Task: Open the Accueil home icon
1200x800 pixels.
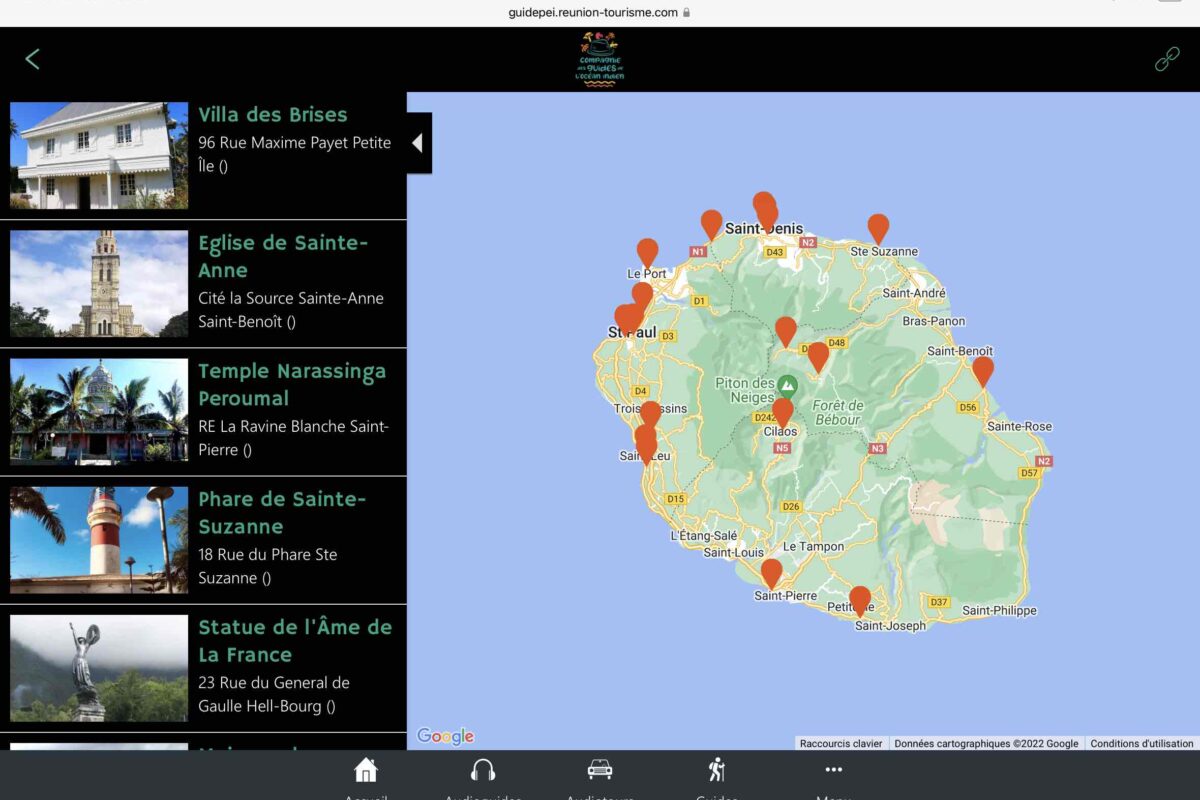Action: coord(366,772)
